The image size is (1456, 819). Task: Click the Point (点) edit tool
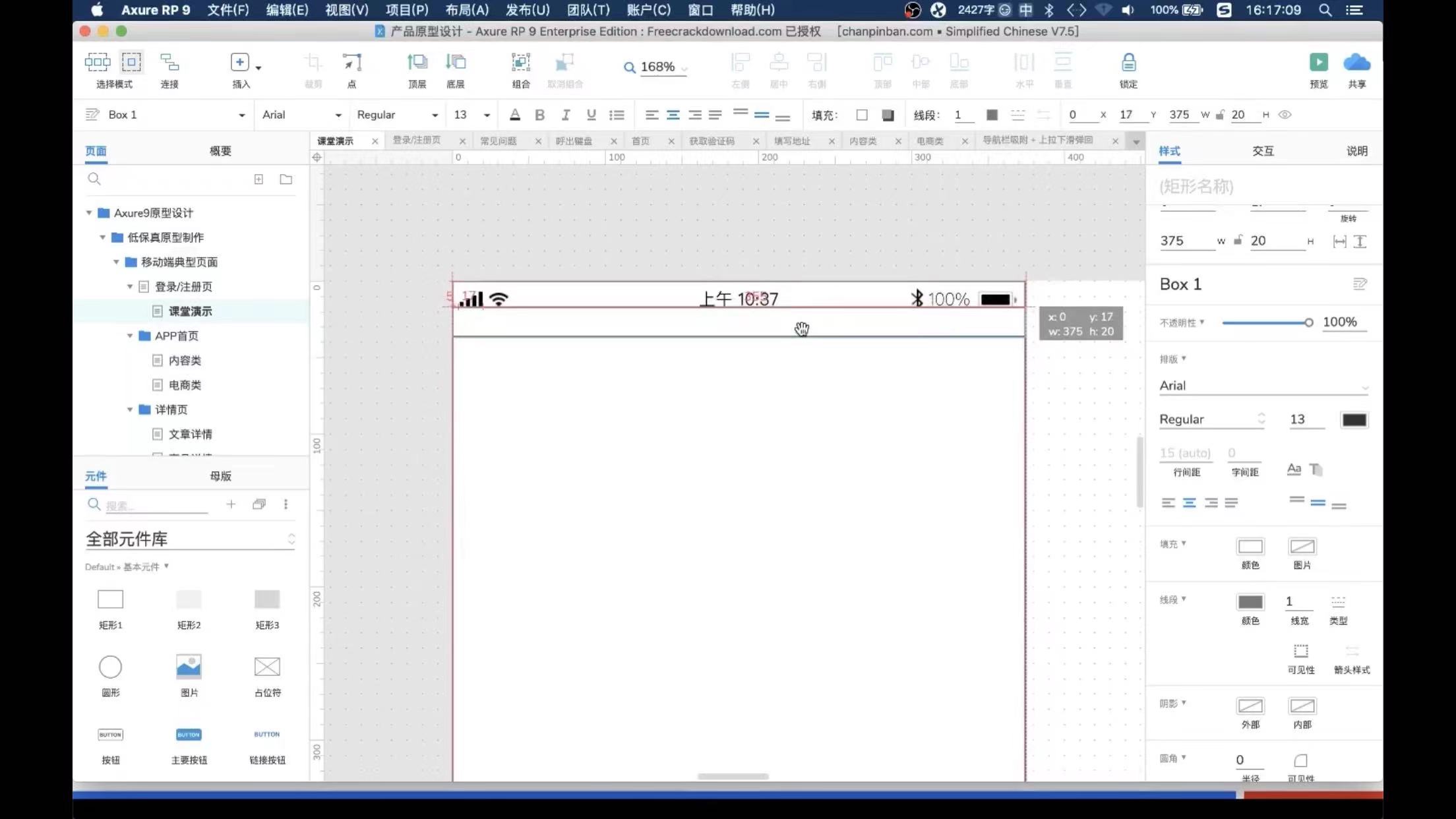(351, 63)
